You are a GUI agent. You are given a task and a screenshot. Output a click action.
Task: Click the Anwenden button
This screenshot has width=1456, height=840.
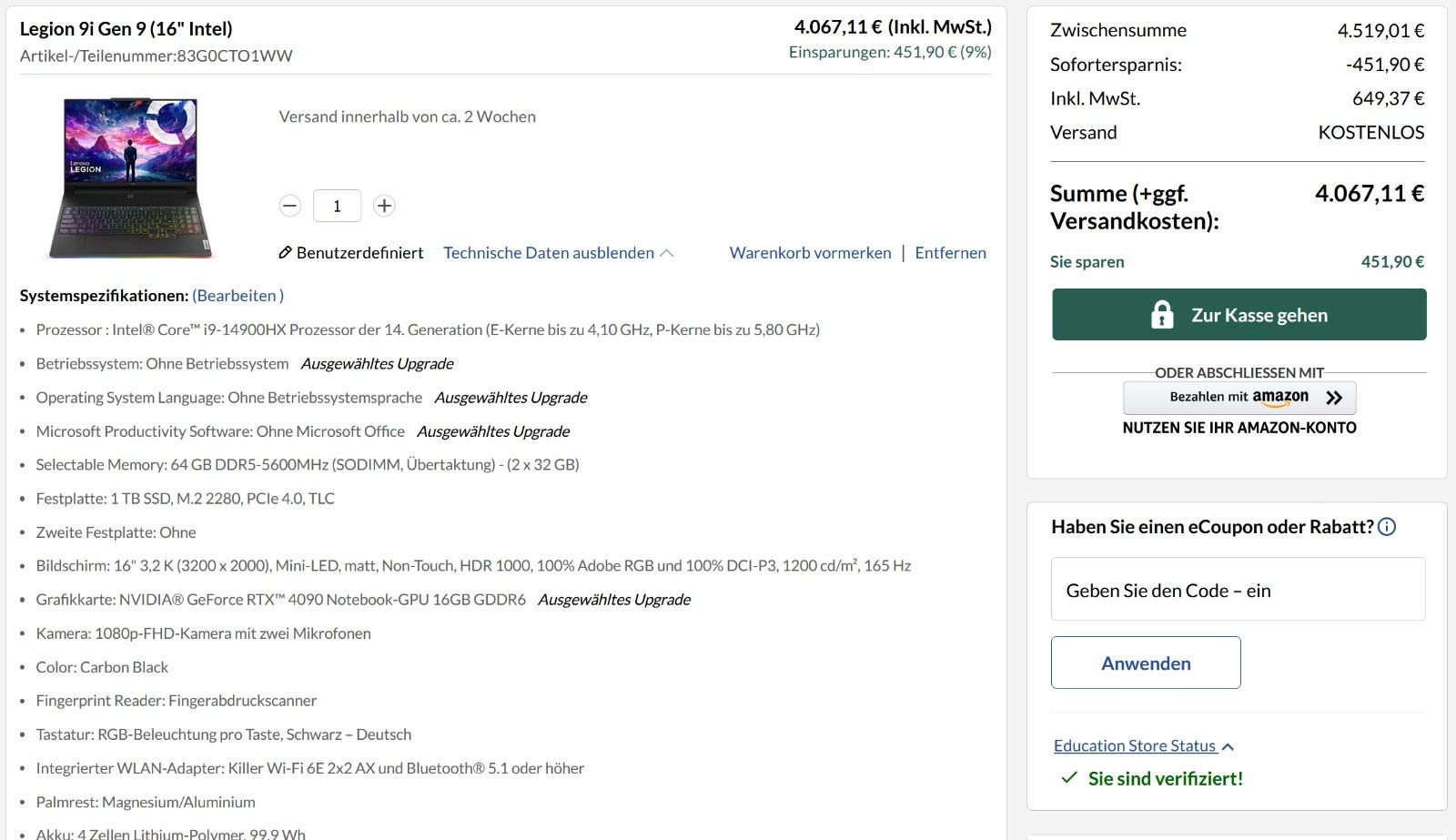coord(1146,663)
